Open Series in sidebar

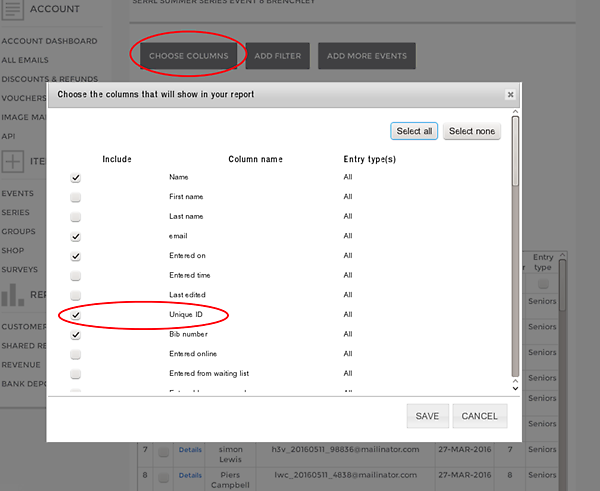tap(15, 212)
